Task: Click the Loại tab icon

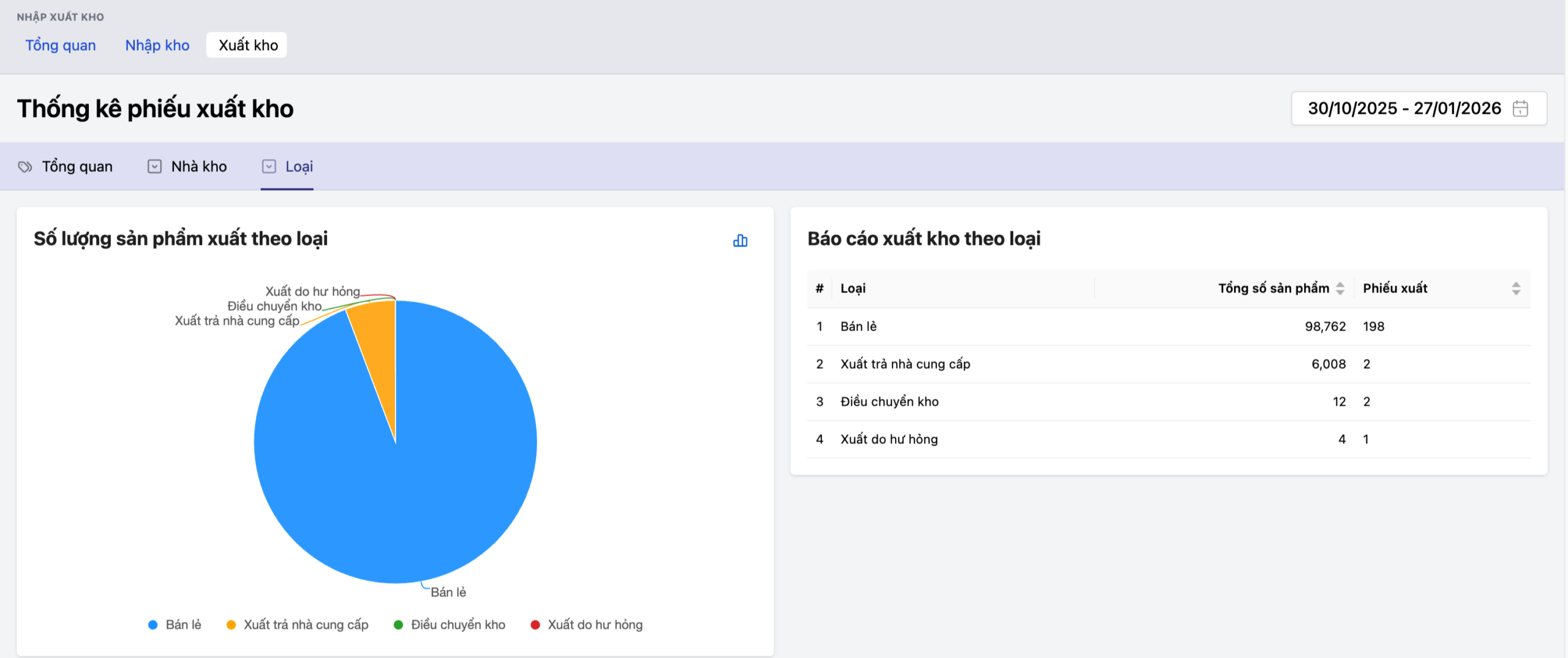Action: point(269,166)
